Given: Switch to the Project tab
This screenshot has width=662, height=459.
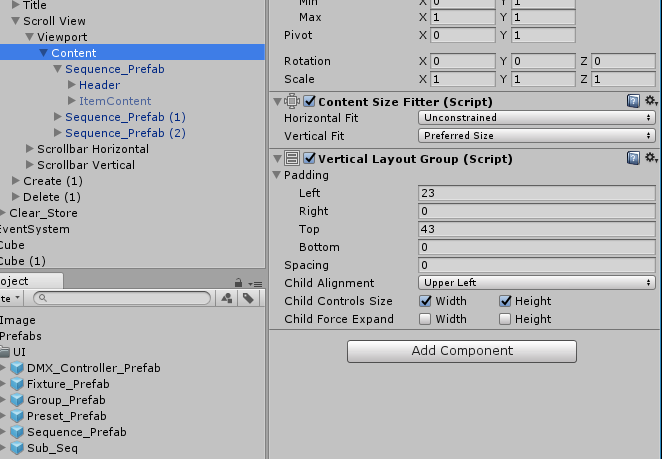Looking at the screenshot, I should click(x=30, y=281).
